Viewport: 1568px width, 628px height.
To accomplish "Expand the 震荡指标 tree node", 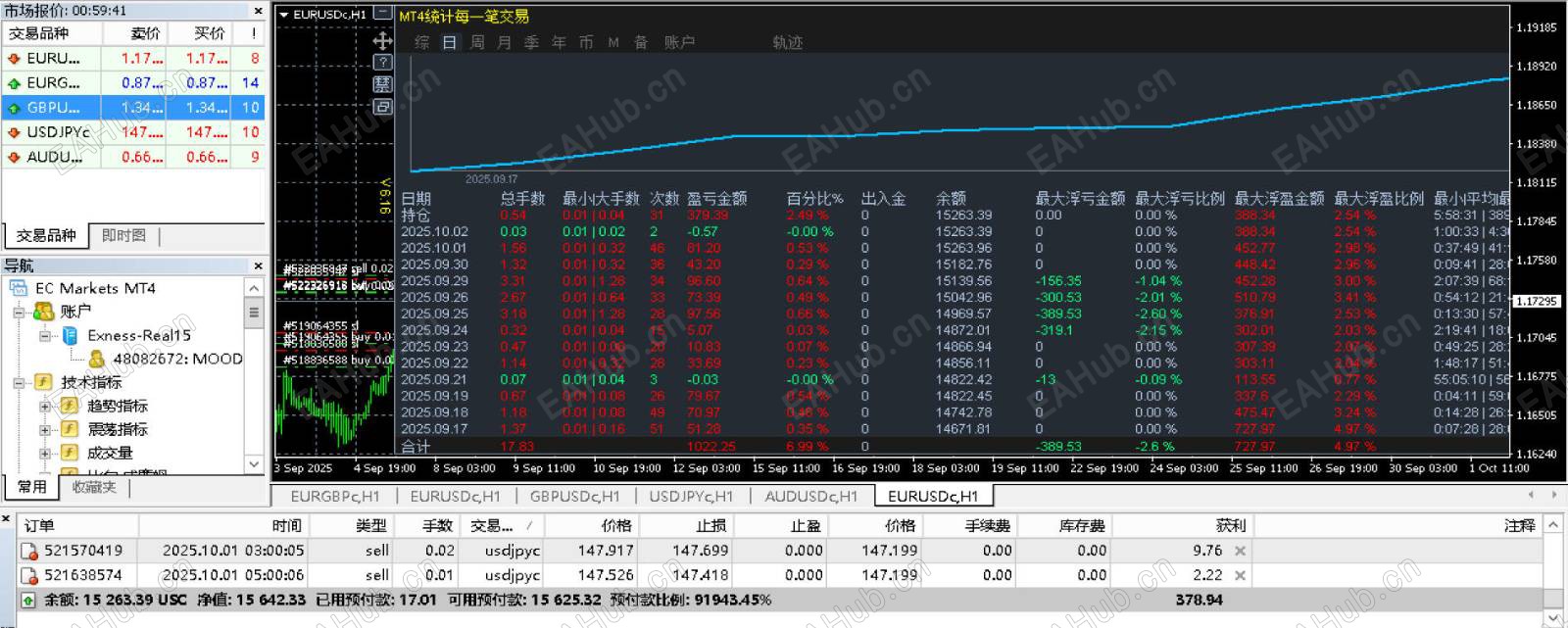I will (45, 429).
